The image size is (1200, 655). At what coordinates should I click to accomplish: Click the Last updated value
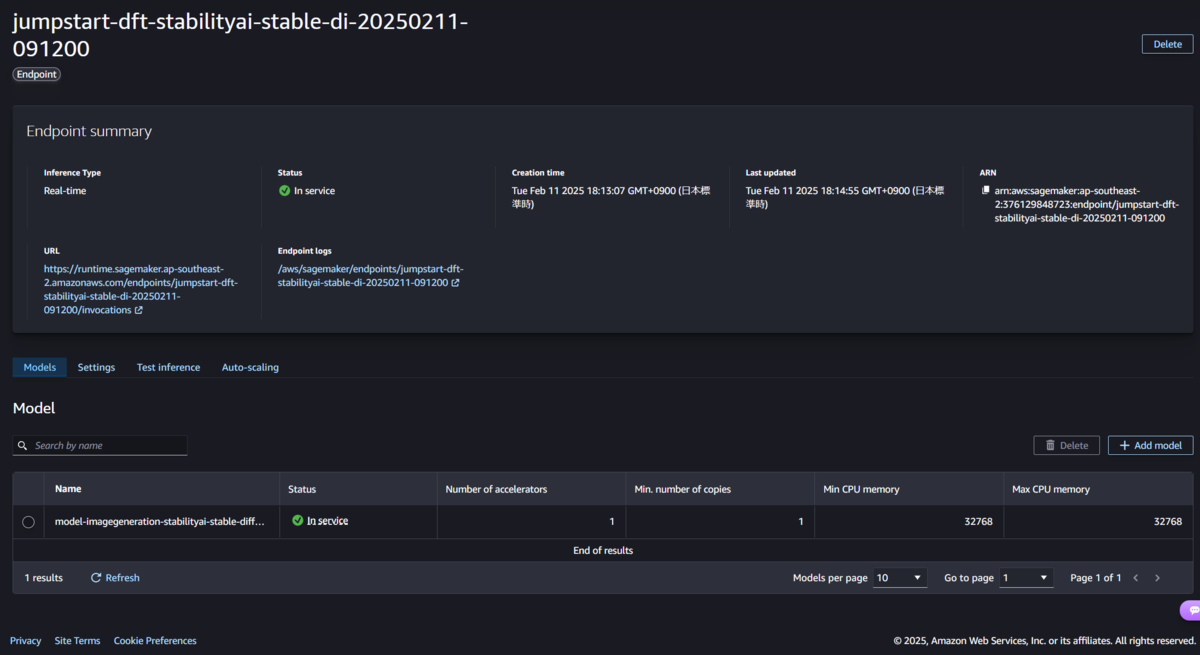[846, 197]
